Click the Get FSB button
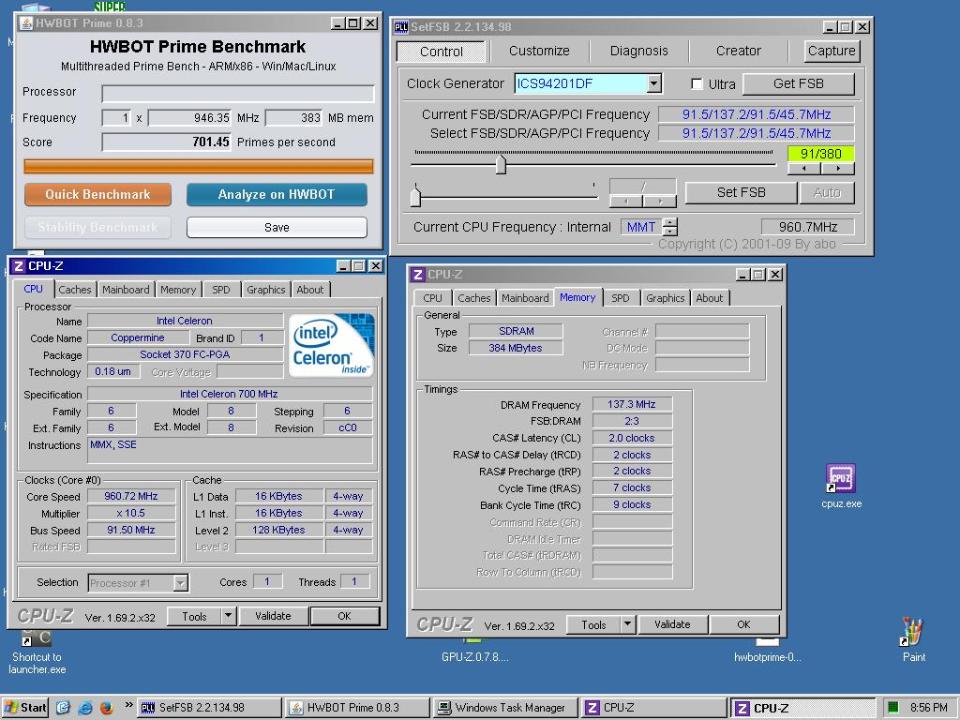Screen dimensions: 960x720 (798, 84)
